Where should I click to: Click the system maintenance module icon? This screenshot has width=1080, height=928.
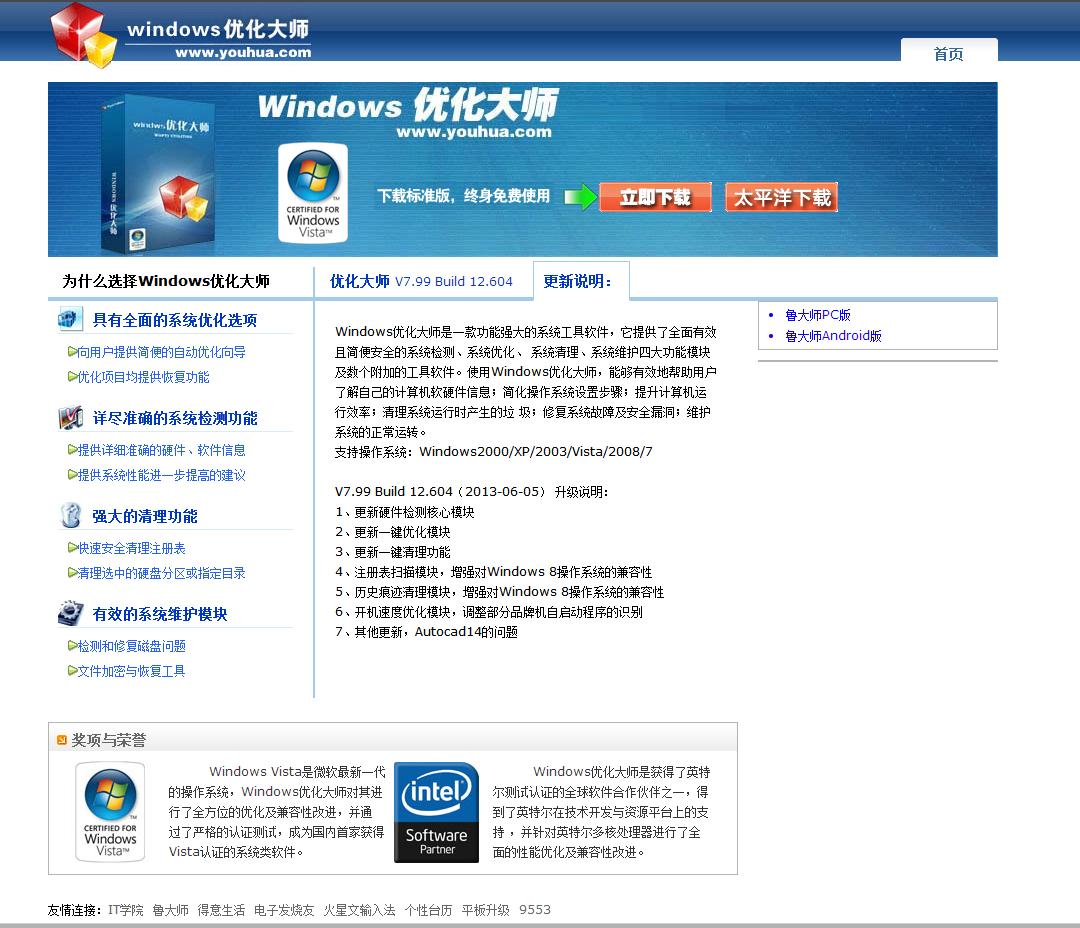(70, 613)
